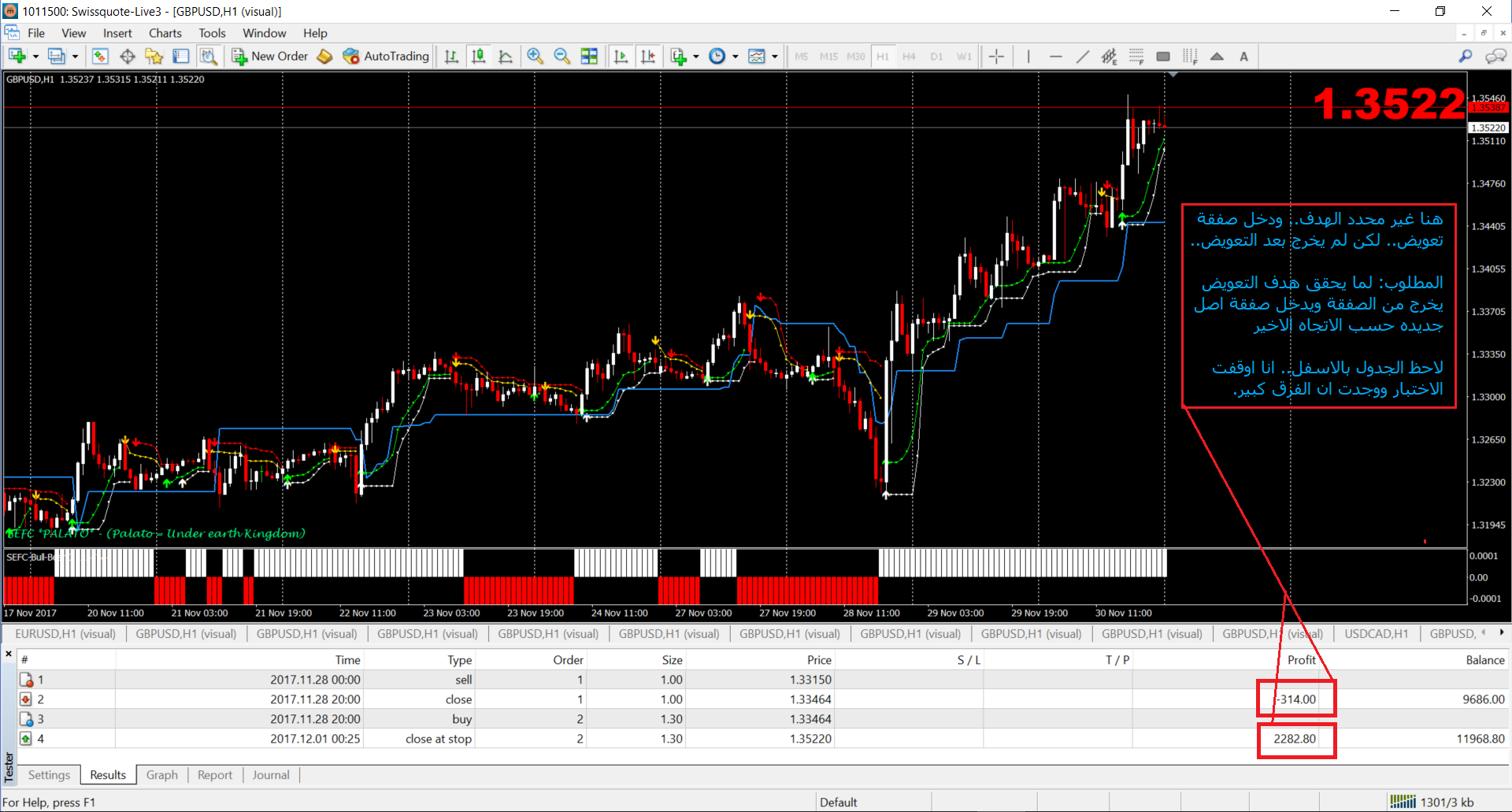Screen dimensions: 1512x812
Task: Open the Charts menu
Action: [165, 33]
